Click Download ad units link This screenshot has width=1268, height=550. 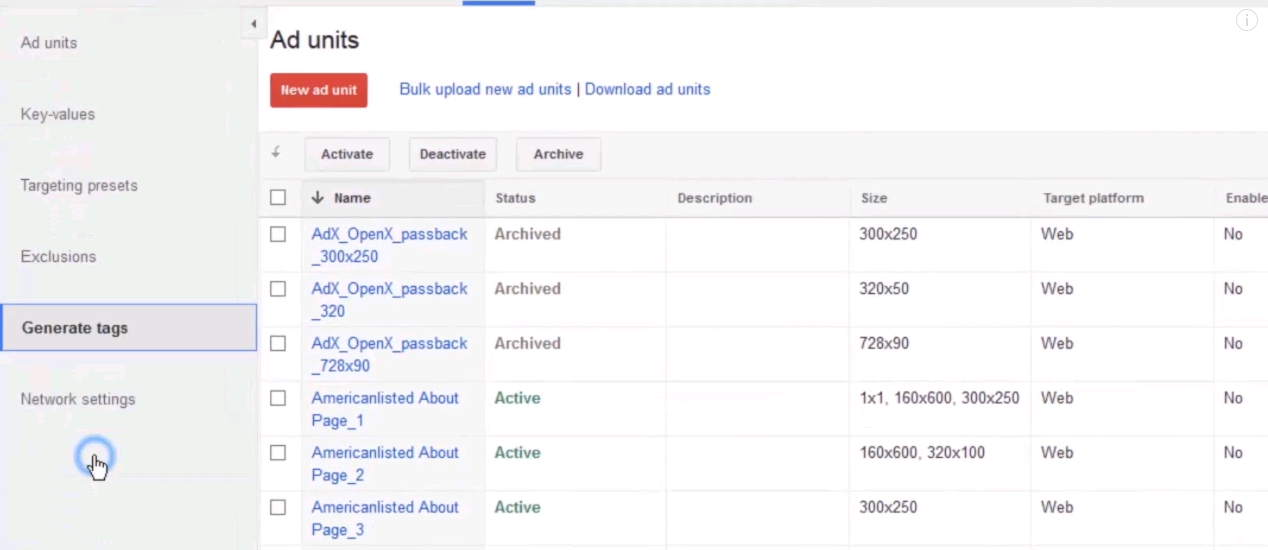click(x=647, y=89)
